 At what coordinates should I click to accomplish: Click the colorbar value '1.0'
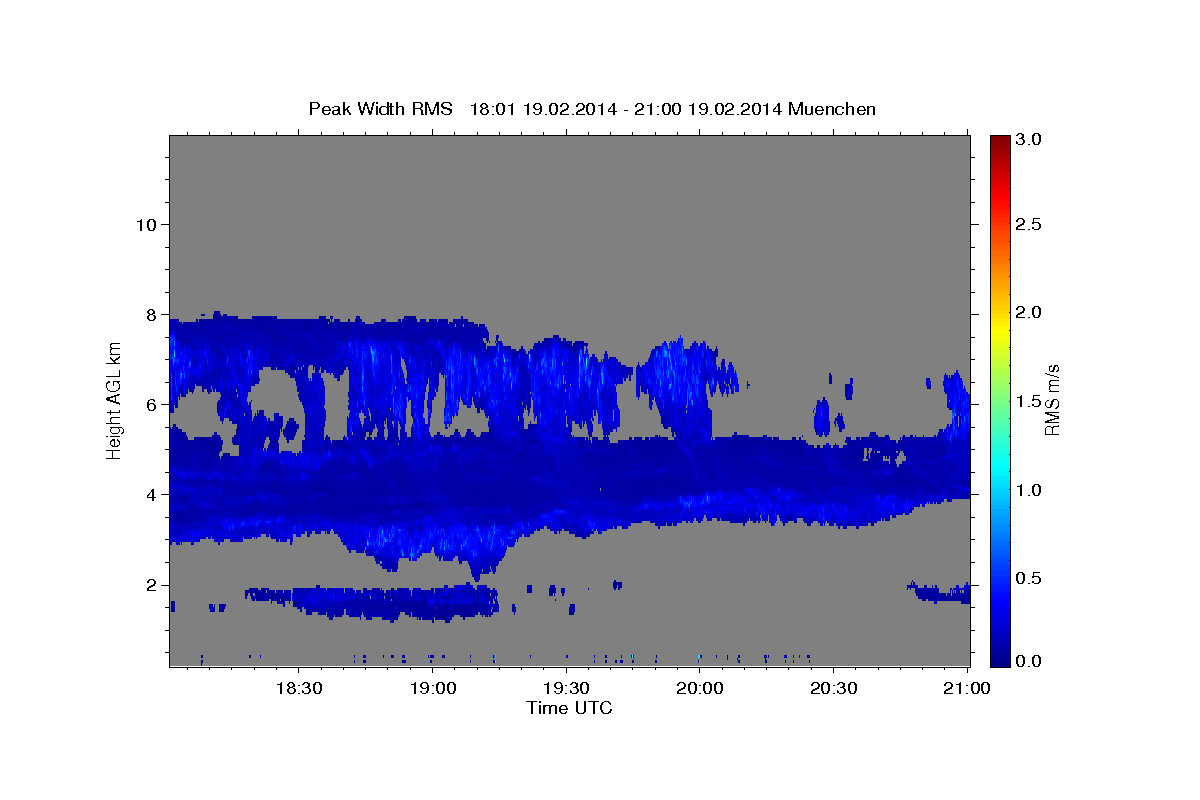click(1029, 490)
